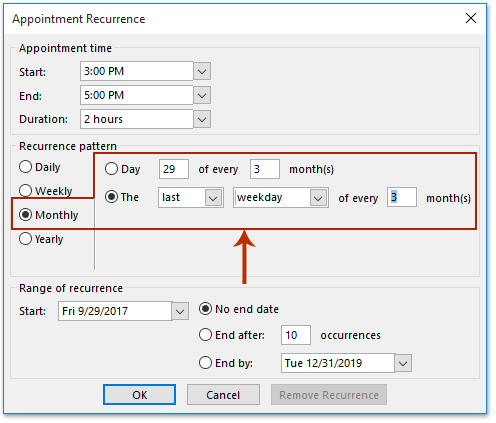Expand the 'weekday' dropdown
Screen dimensions: 496x423
pos(318,198)
